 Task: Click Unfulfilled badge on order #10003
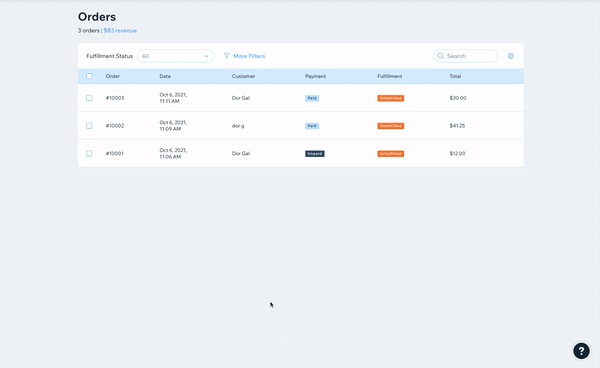[390, 98]
